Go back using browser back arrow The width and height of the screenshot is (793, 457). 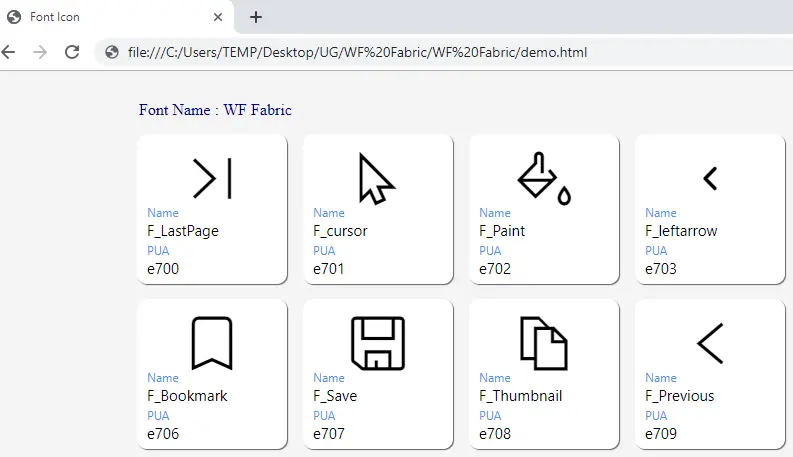pos(9,52)
